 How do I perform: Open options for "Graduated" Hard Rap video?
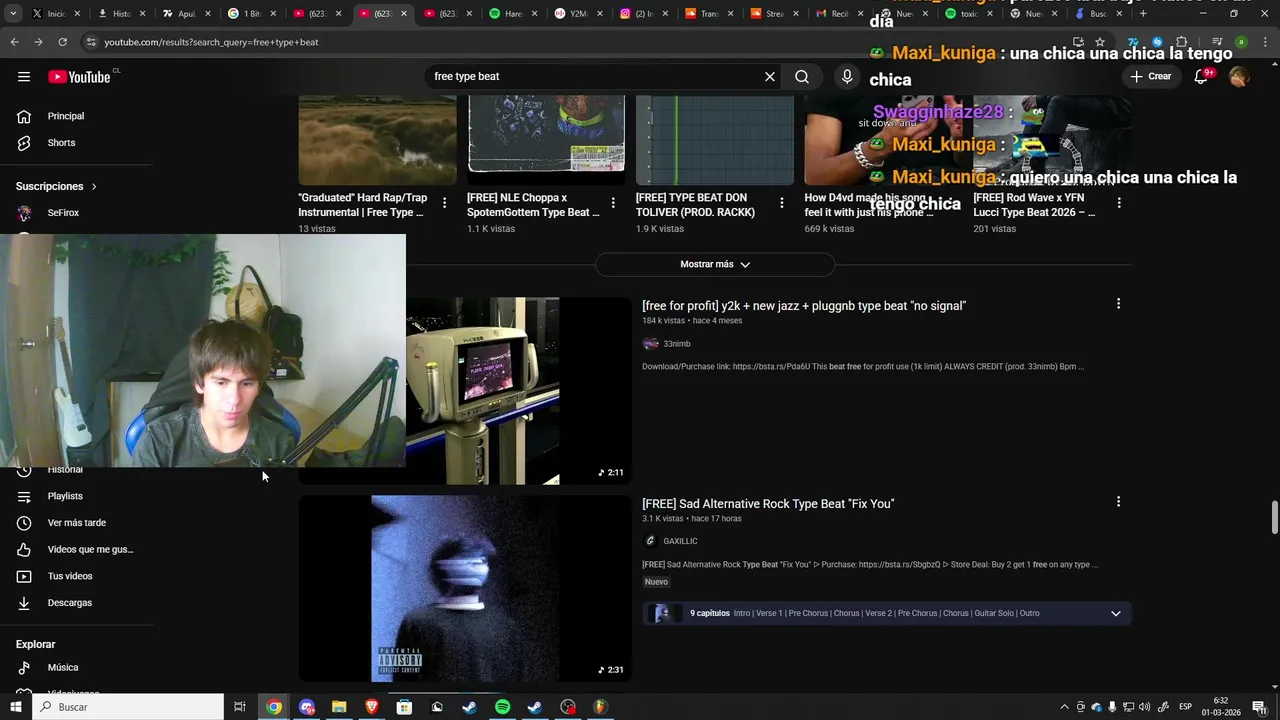444,203
